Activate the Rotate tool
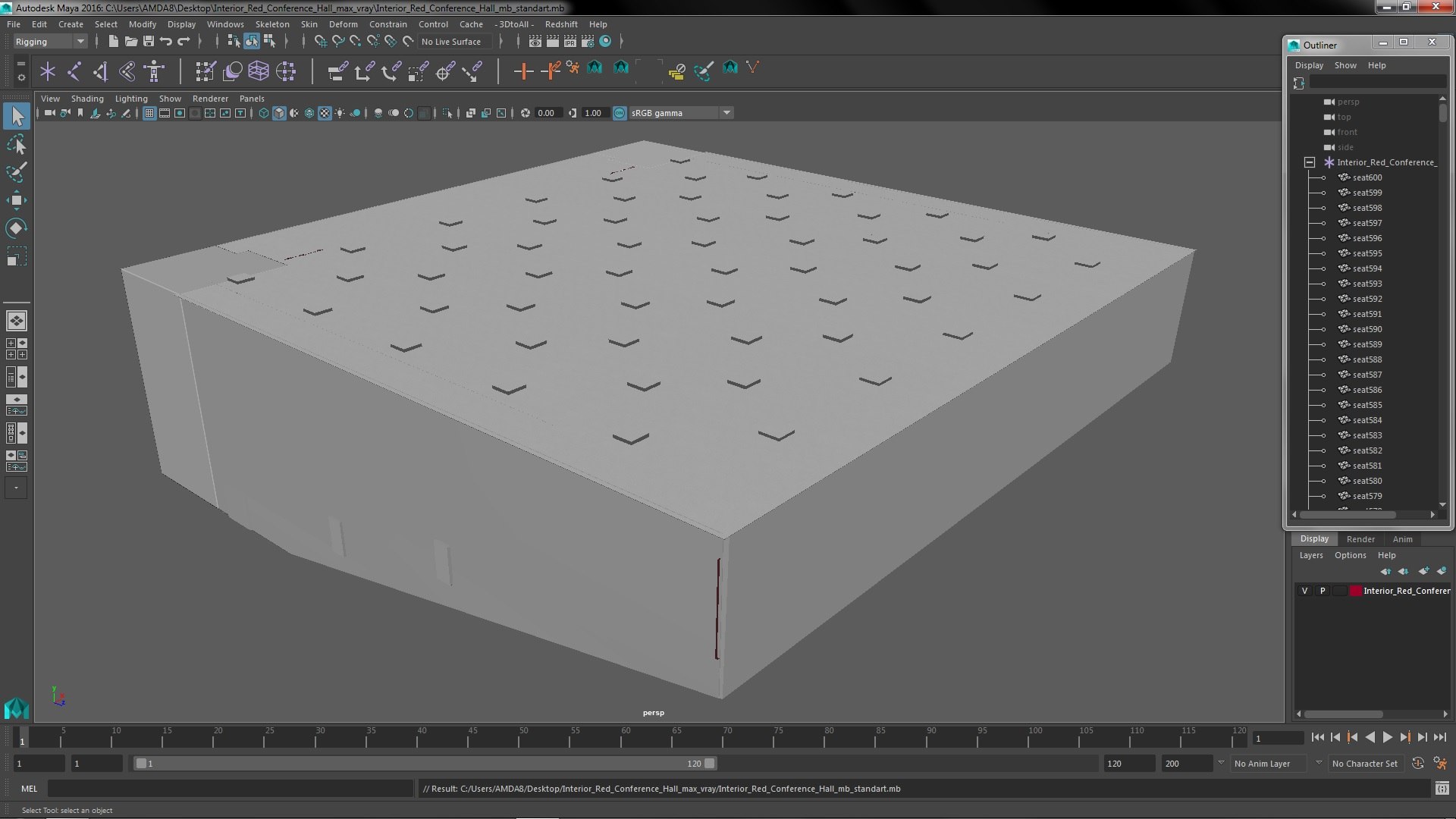 (16, 228)
